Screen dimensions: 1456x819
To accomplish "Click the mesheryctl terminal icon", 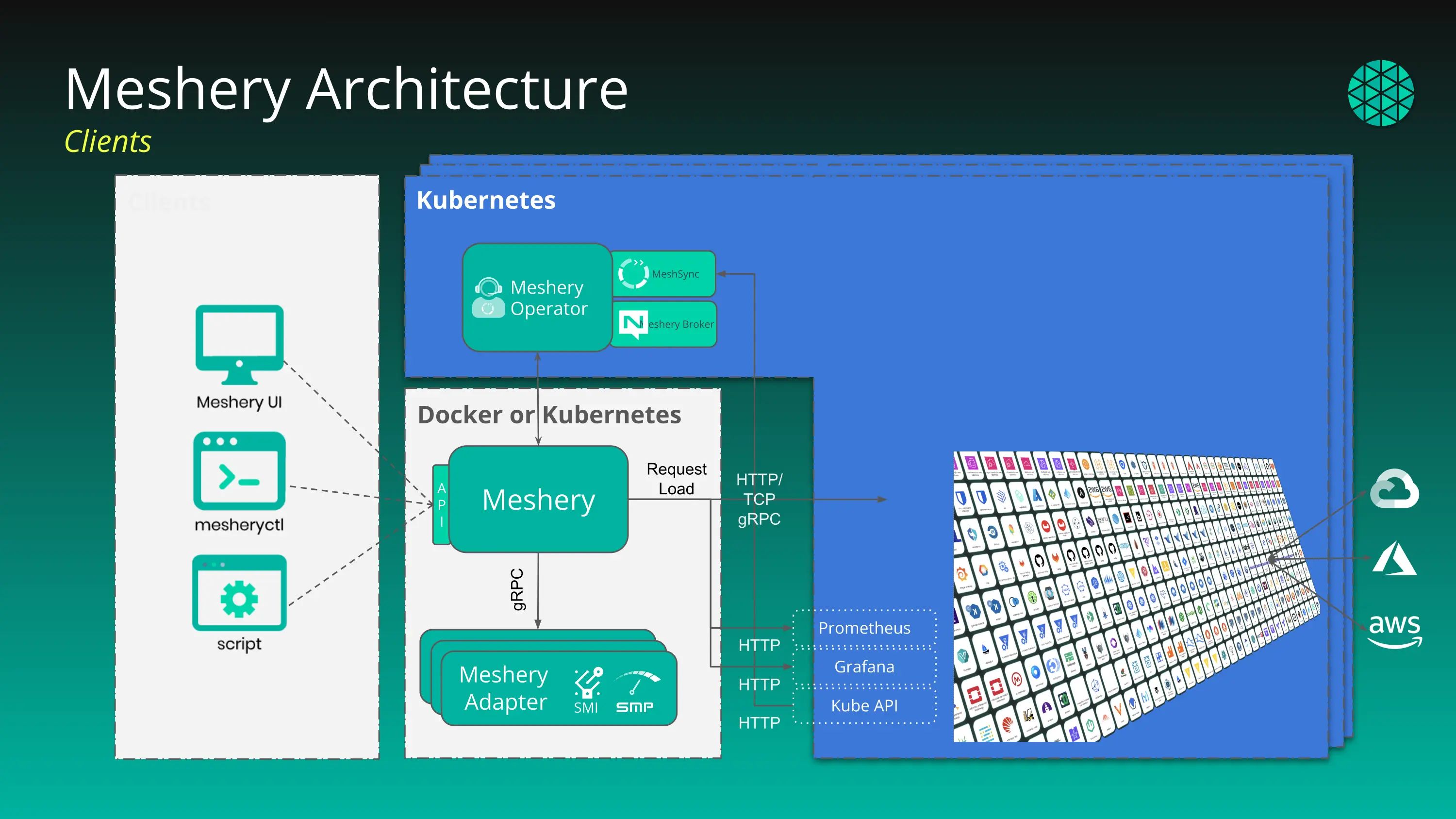I will pyautogui.click(x=239, y=471).
